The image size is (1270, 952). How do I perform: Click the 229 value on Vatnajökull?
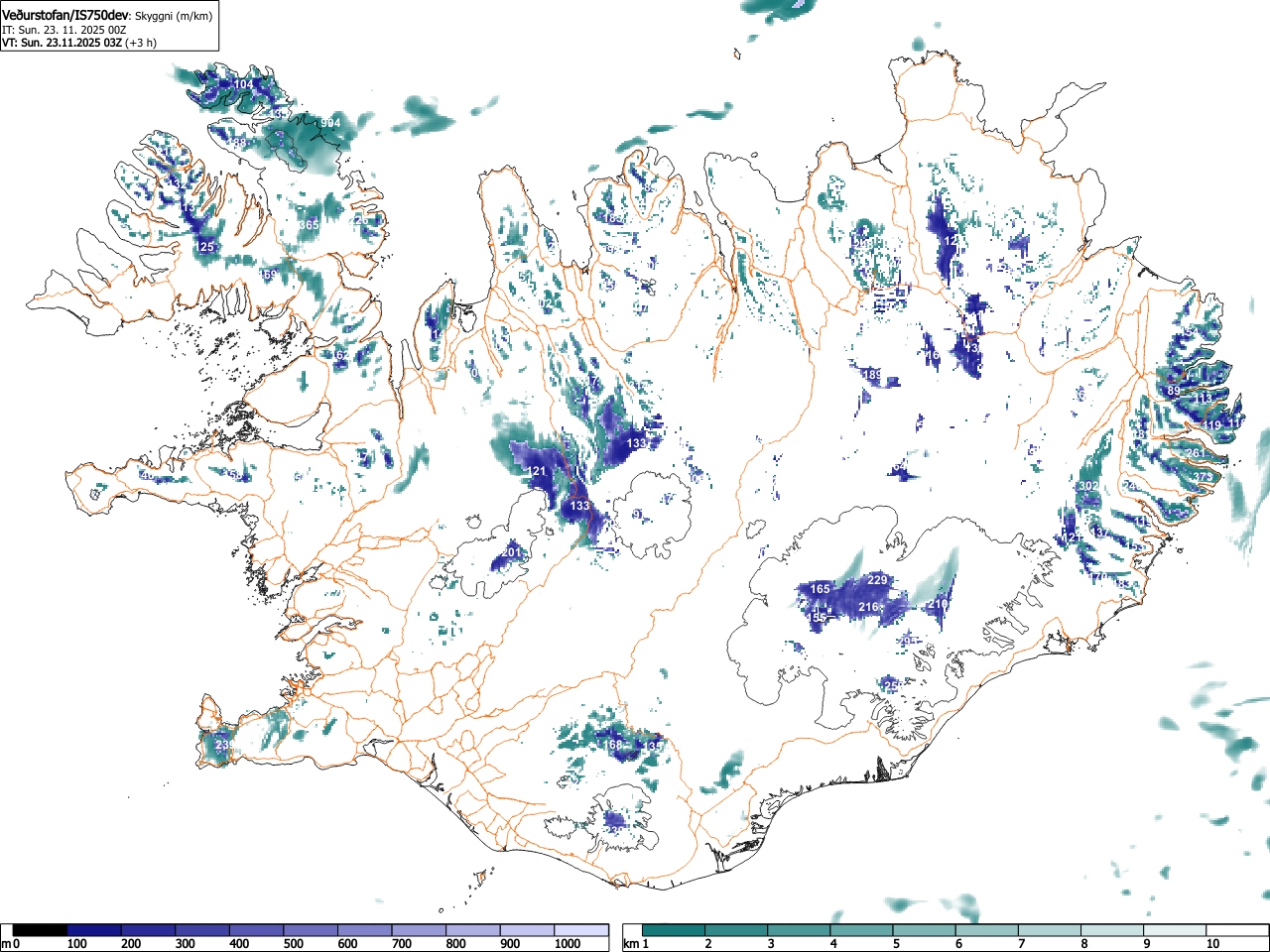[x=877, y=580]
